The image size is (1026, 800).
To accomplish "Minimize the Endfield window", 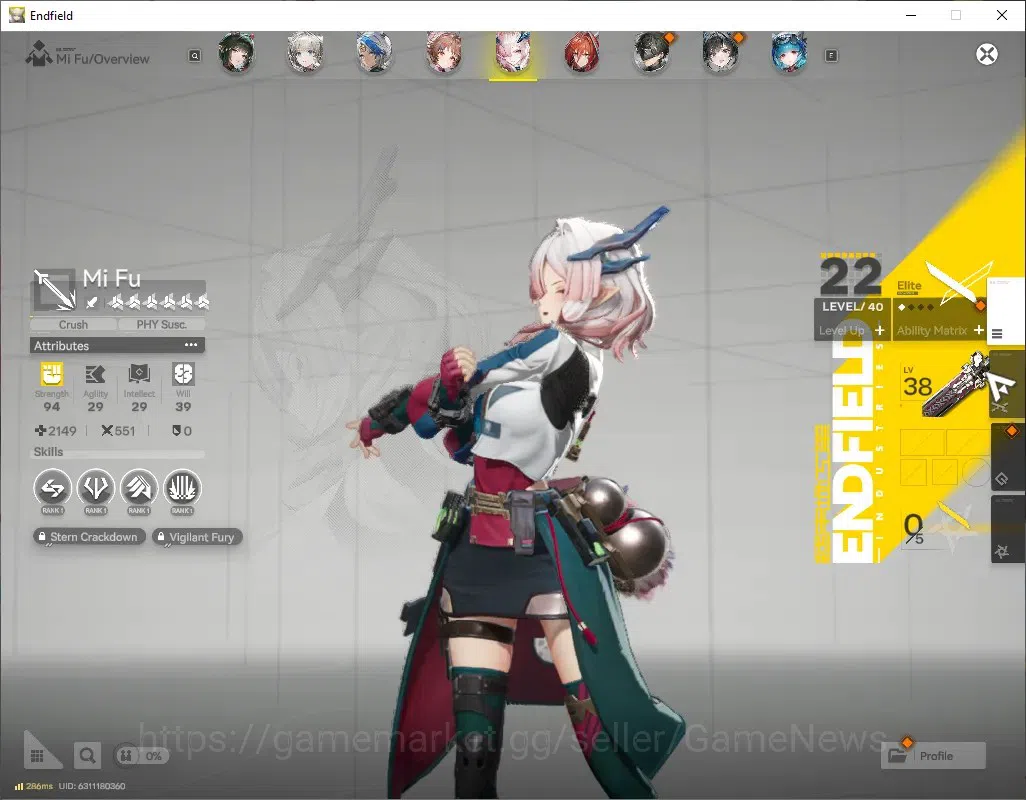I will [x=910, y=15].
